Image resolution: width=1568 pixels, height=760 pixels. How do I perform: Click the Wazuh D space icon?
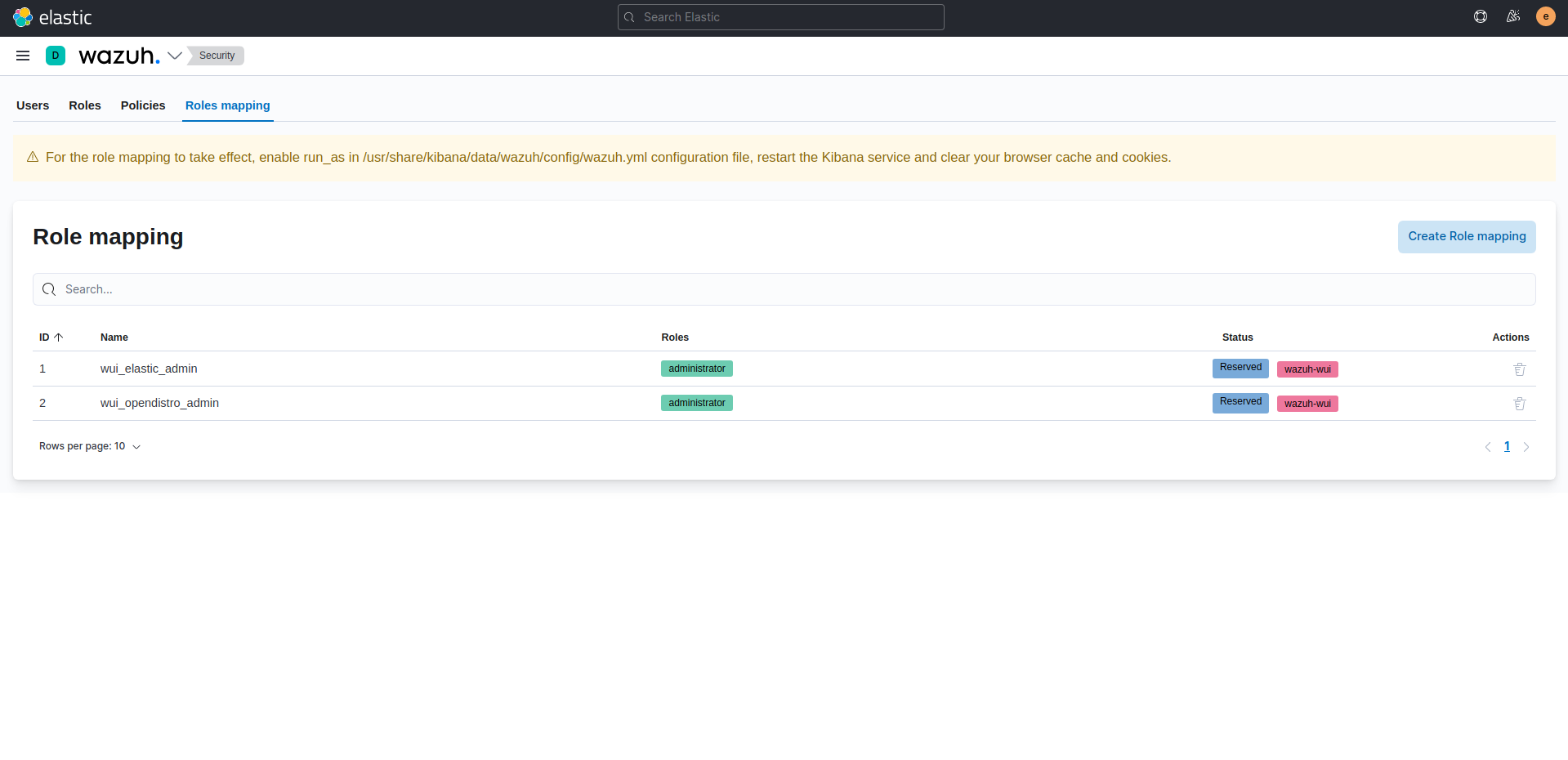(56, 56)
